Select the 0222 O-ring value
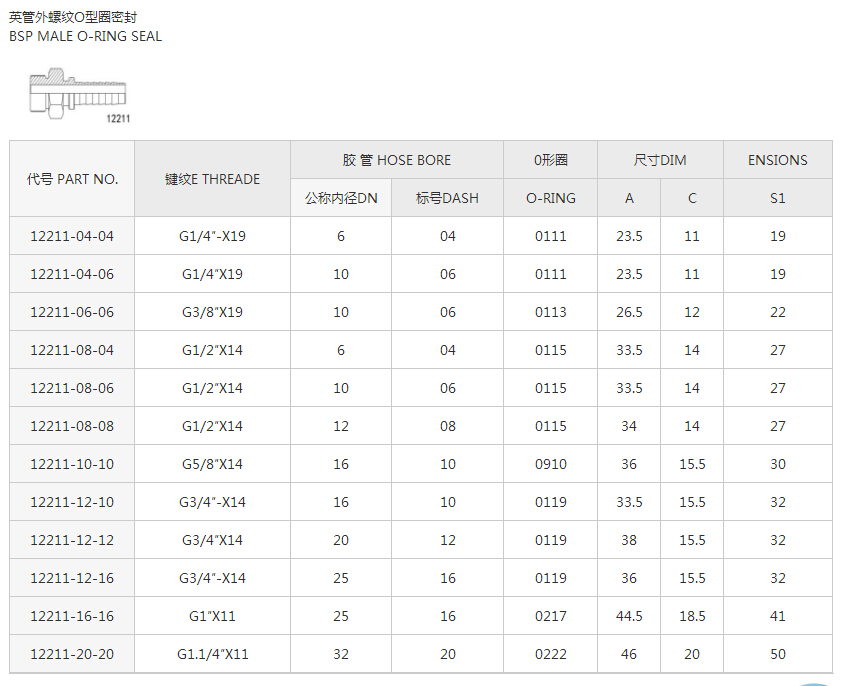The width and height of the screenshot is (854, 686). (550, 654)
